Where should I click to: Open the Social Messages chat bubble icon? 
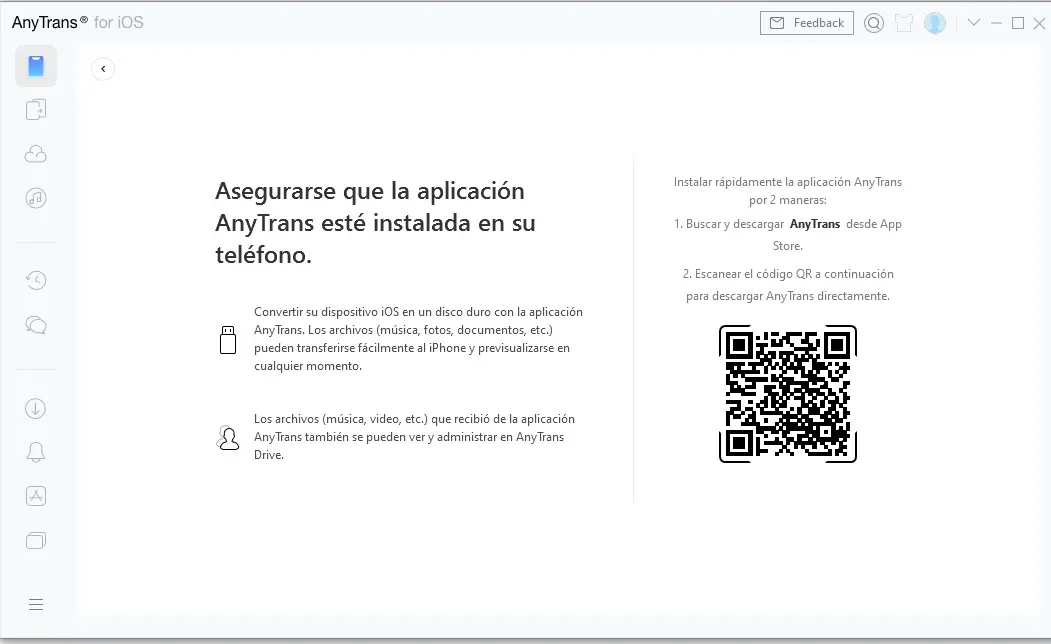click(36, 326)
